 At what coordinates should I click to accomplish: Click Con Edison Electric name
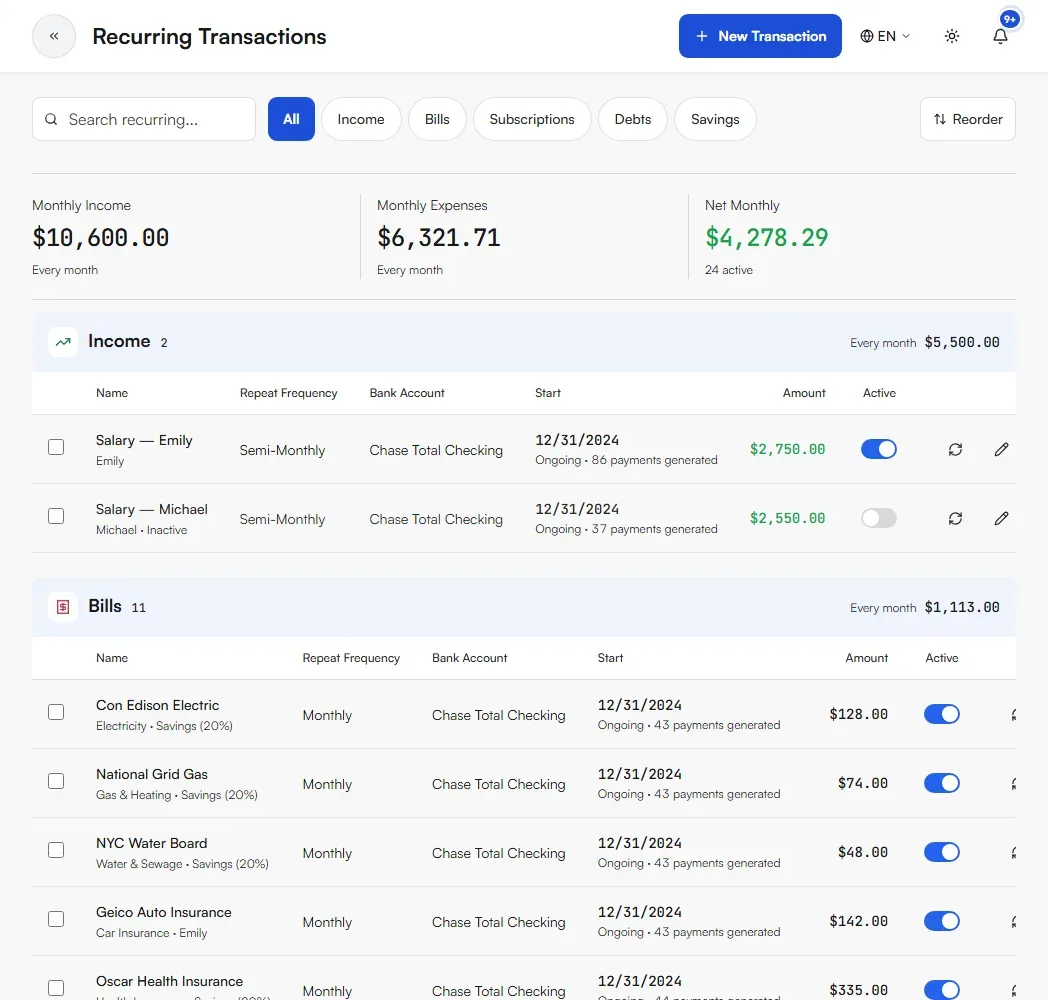[157, 705]
